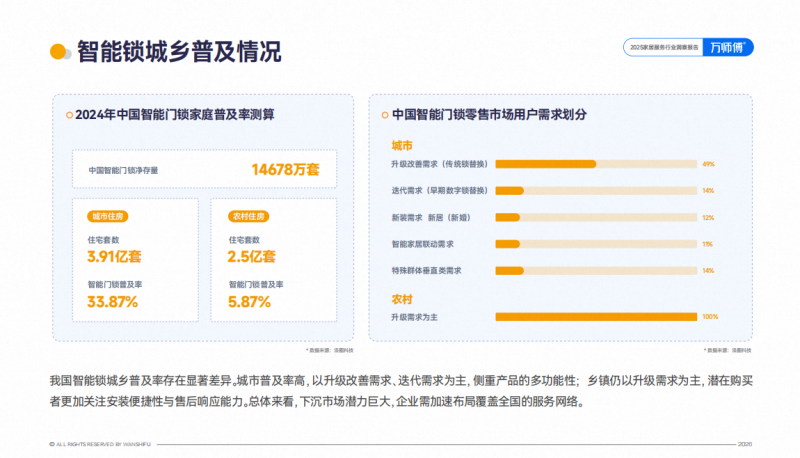This screenshot has height=458, width=800.
Task: Click the 万师傅 logo badge
Action: click(x=733, y=47)
